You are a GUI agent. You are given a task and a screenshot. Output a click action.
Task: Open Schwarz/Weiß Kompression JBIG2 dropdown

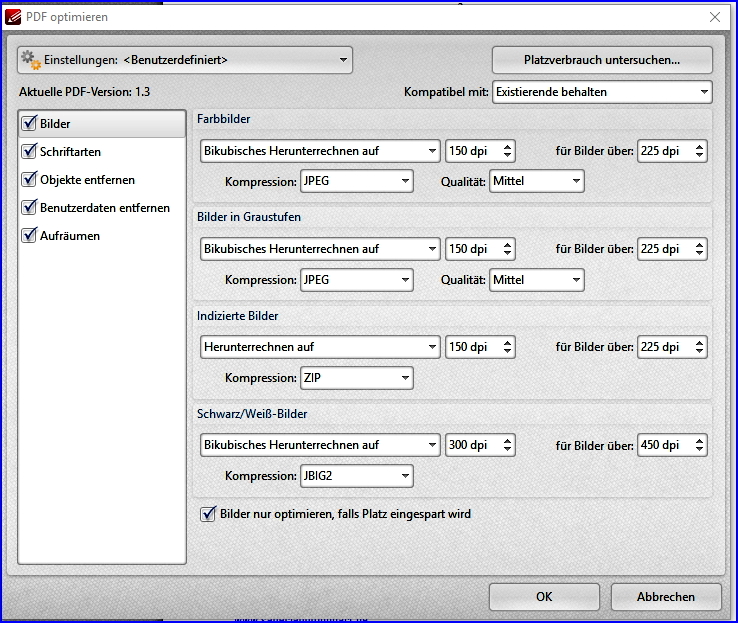357,476
